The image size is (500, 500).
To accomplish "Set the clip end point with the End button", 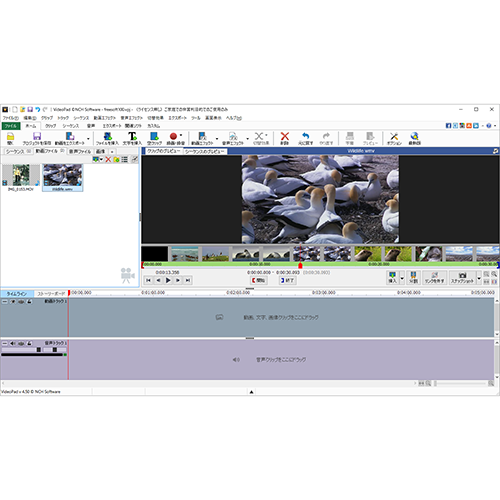I will 288,280.
